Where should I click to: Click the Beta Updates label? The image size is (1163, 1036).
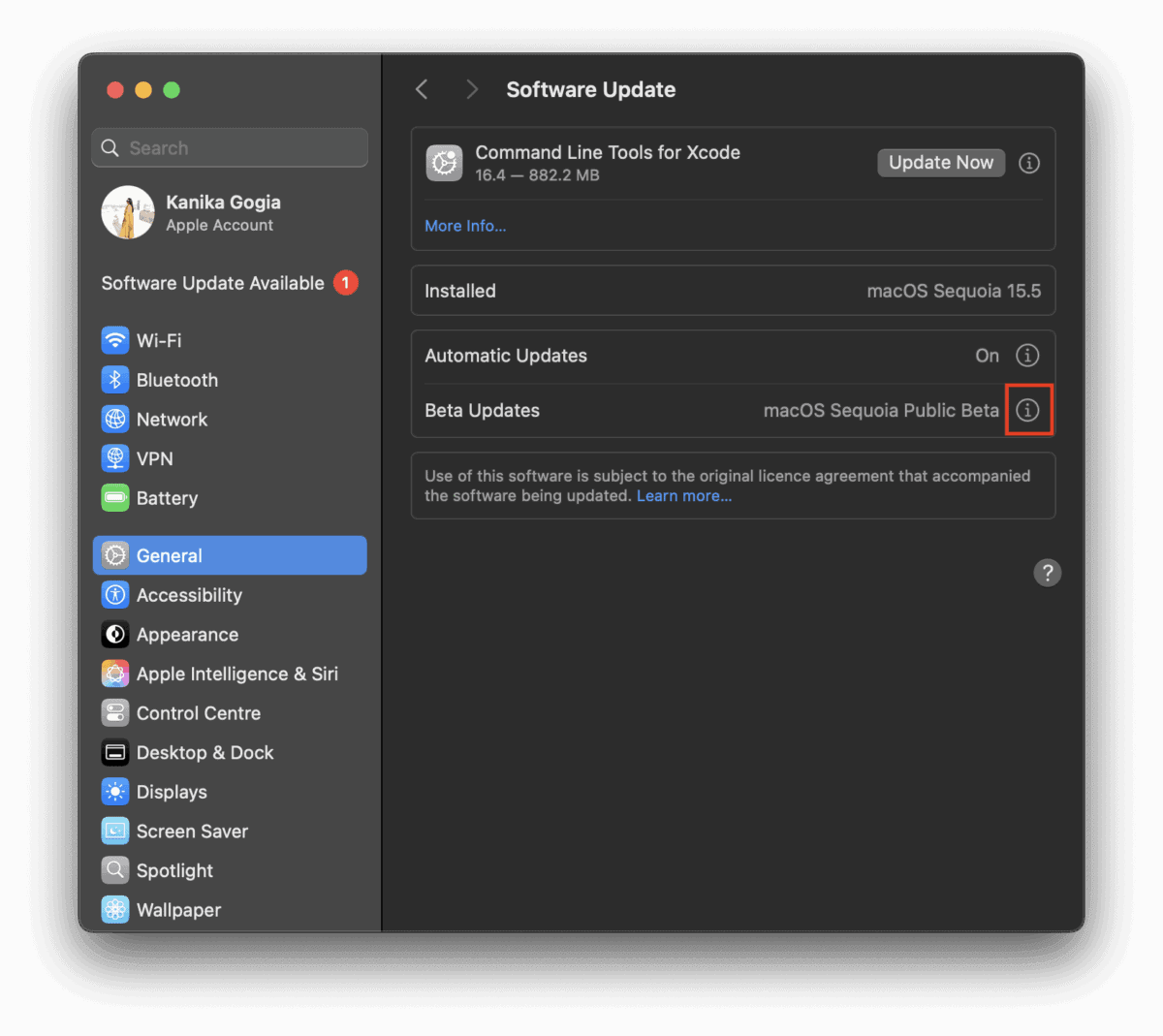482,410
